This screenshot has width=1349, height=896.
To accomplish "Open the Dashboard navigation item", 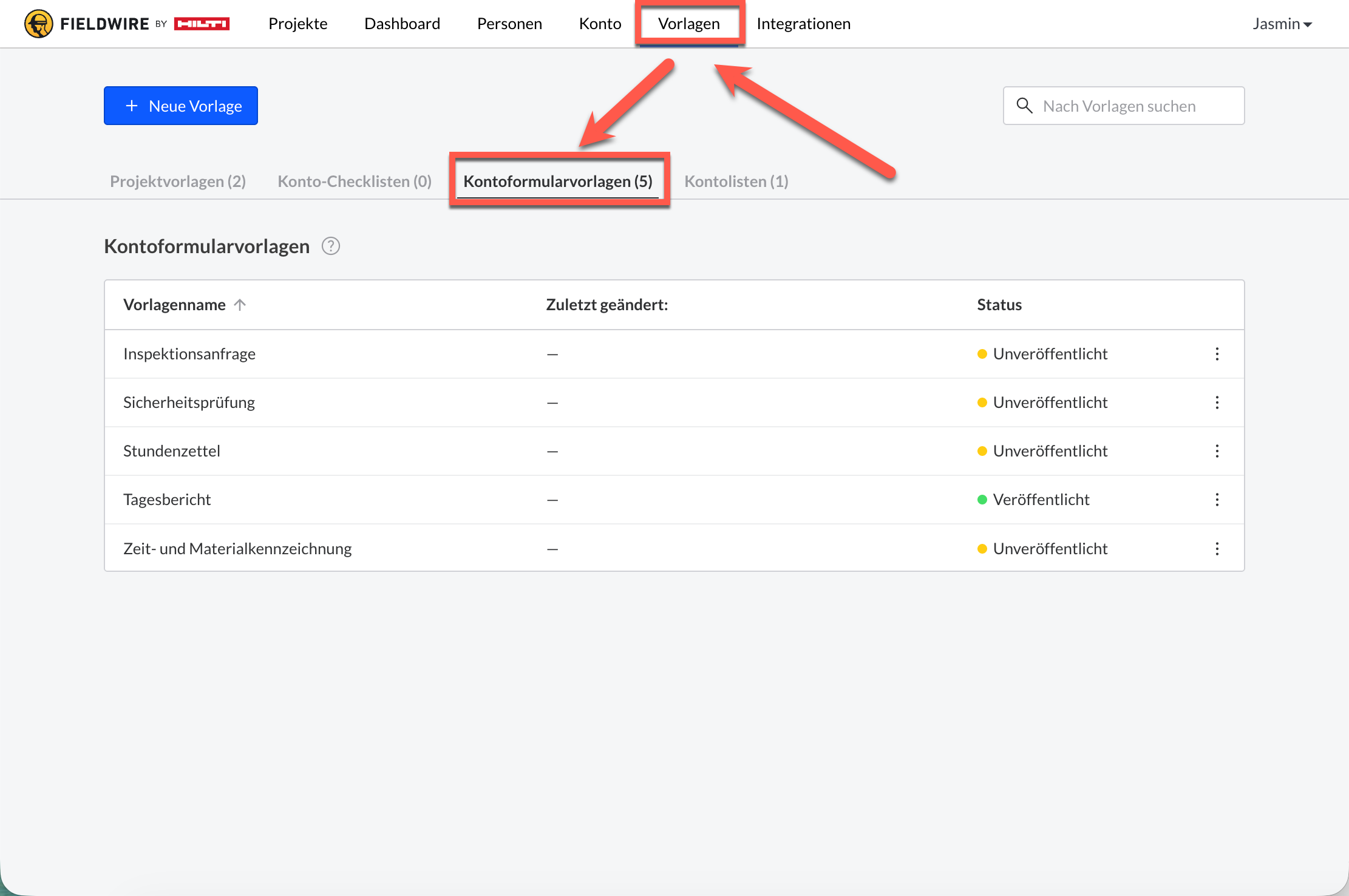I will point(402,24).
